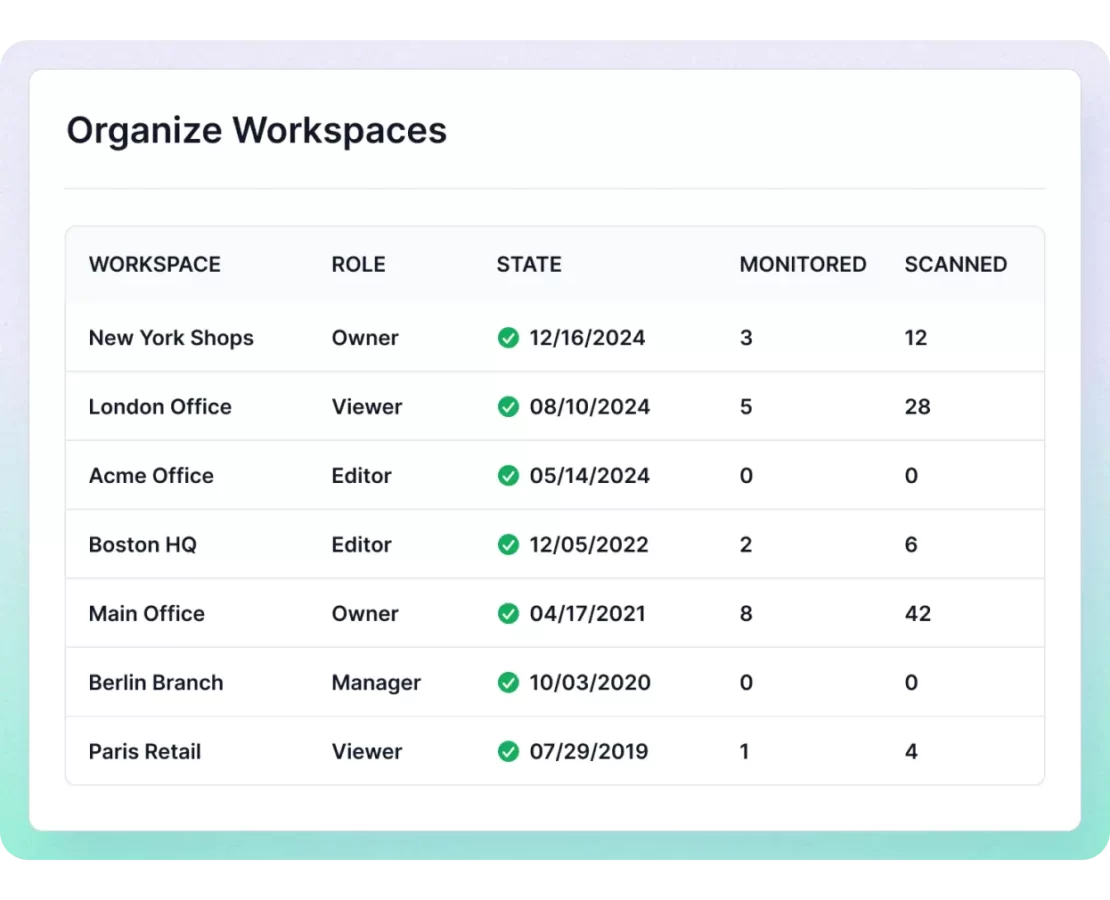
Task: Sort table by ROLE column header
Action: pyautogui.click(x=358, y=265)
